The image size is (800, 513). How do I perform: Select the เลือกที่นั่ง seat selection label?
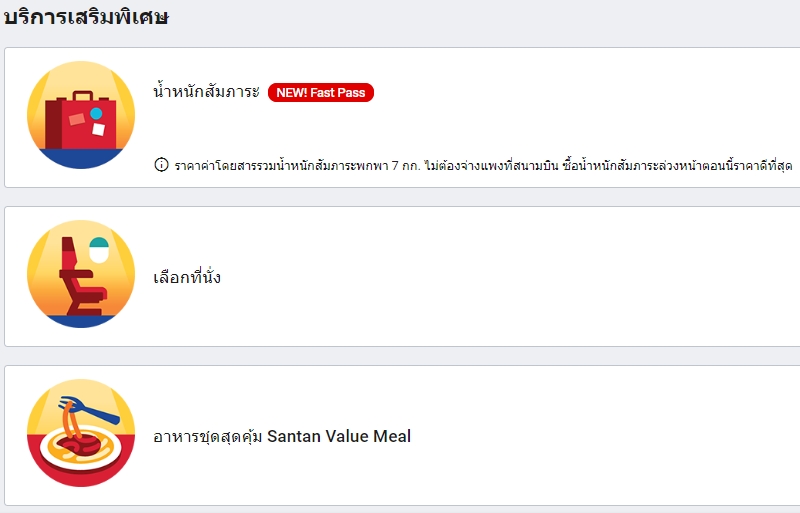(x=187, y=277)
